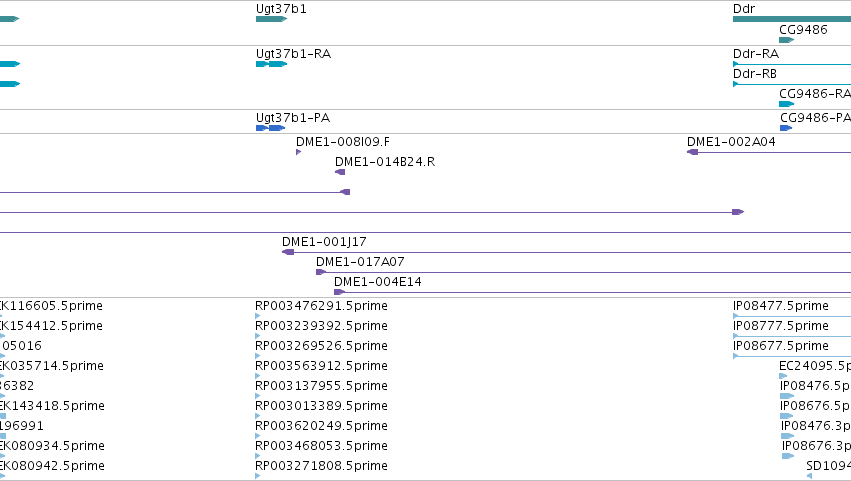Image resolution: width=851 pixels, height=481 pixels.
Task: Select the Ddr gene bar
Action: coord(792,19)
